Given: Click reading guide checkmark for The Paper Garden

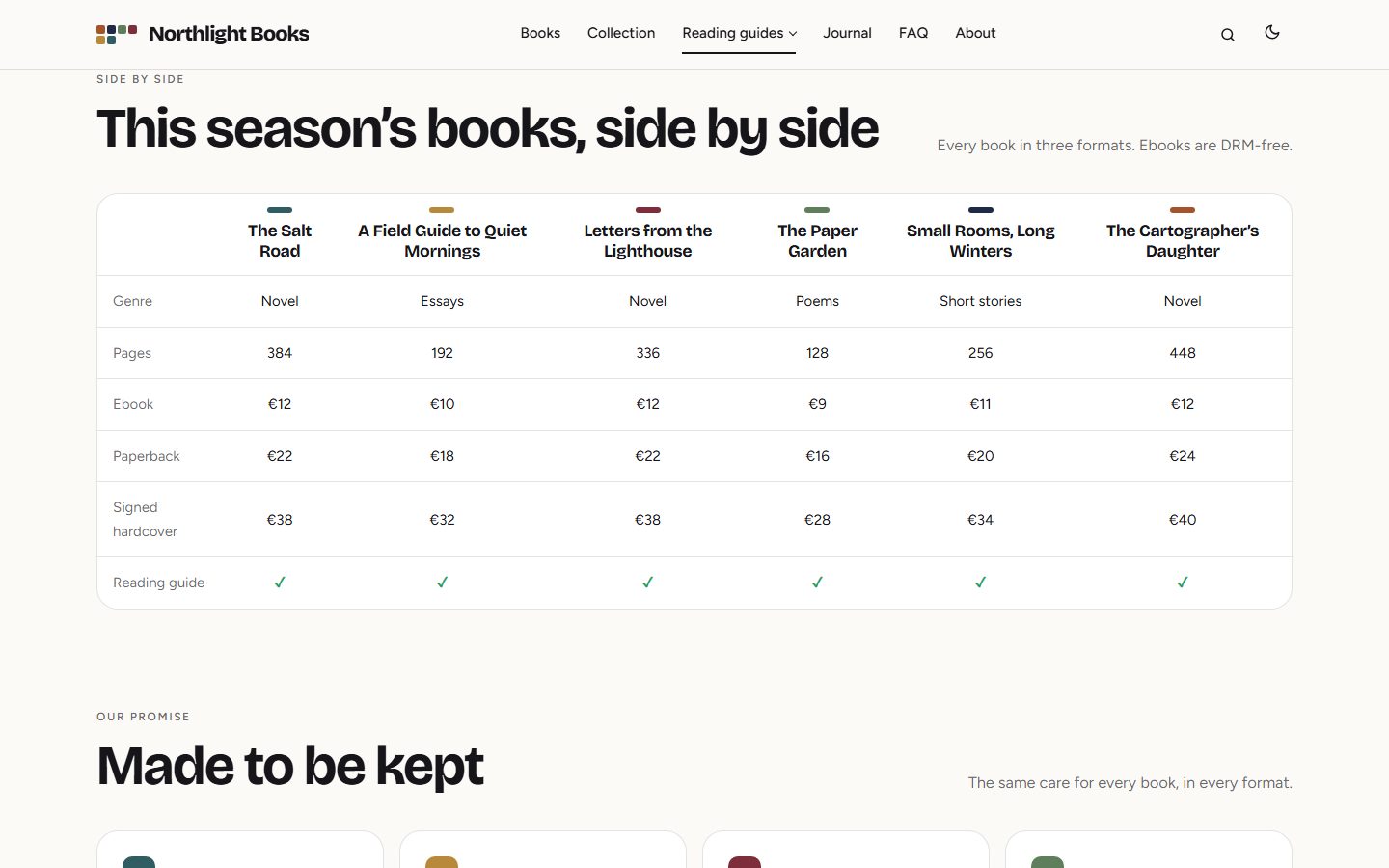Looking at the screenshot, I should pos(817,583).
